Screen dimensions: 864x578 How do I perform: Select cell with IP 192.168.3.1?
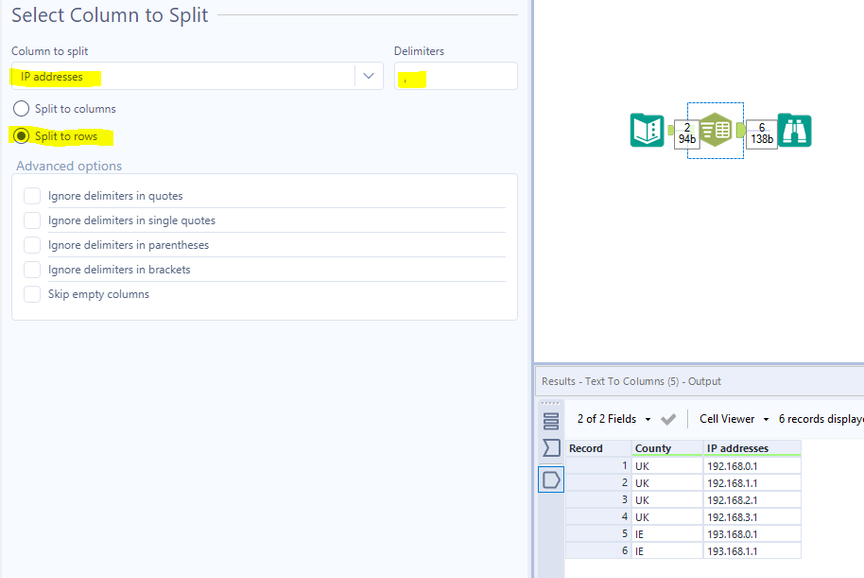(x=752, y=517)
